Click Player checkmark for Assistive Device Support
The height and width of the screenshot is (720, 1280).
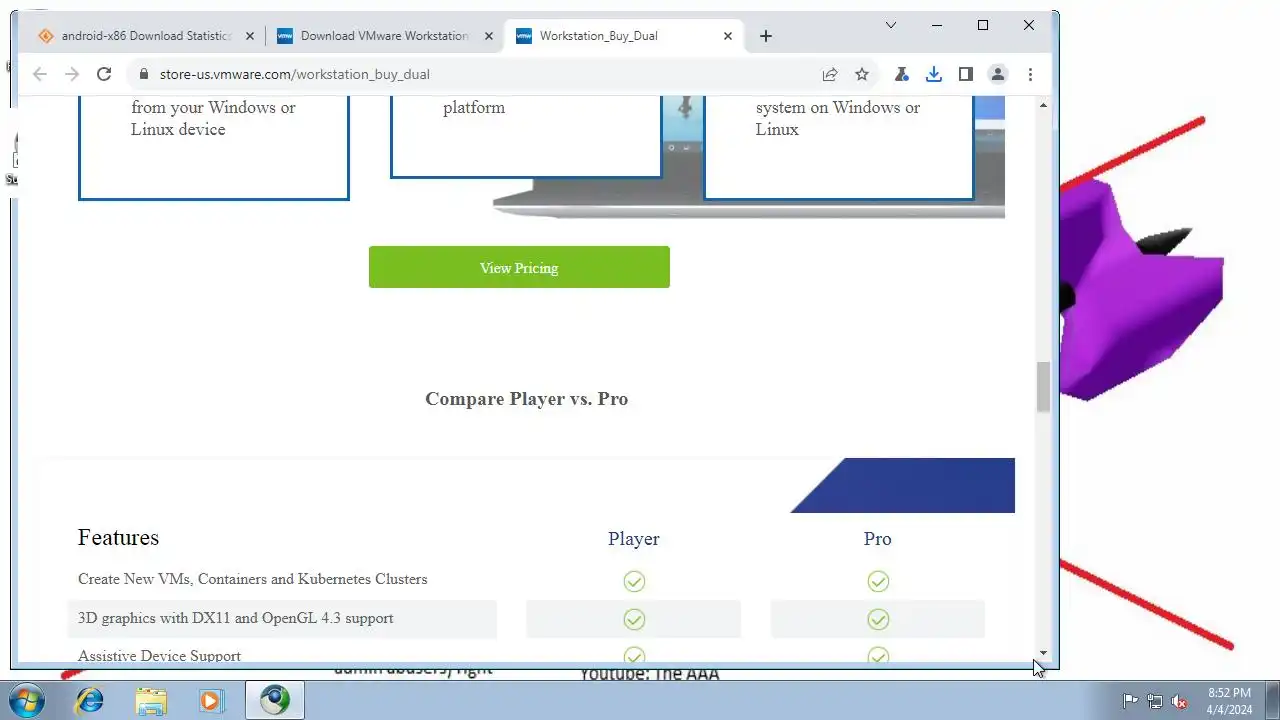[634, 656]
